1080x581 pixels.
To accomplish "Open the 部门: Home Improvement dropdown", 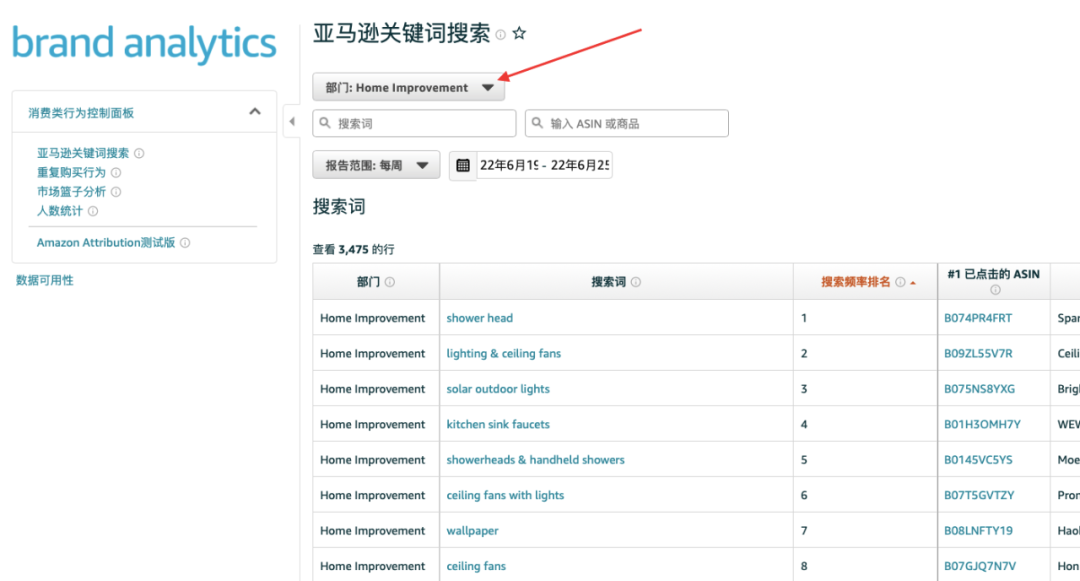I will [x=409, y=87].
